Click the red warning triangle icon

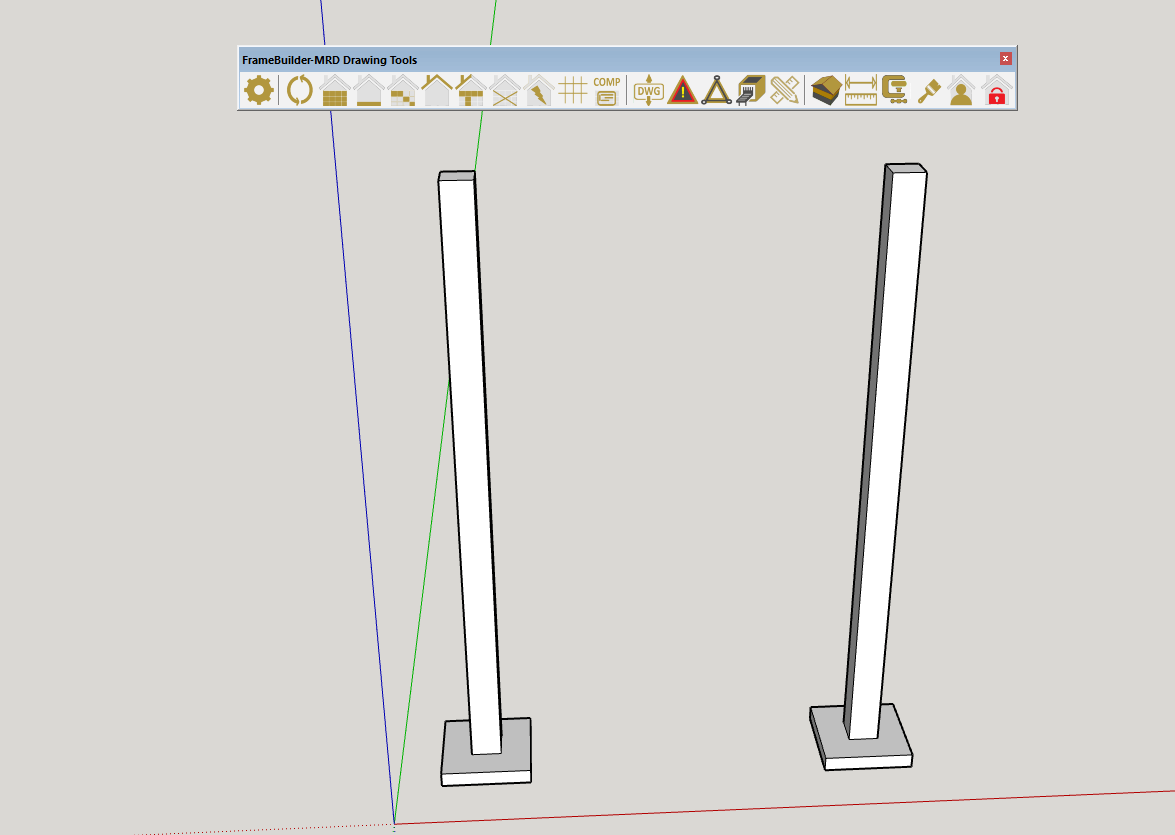(x=683, y=90)
